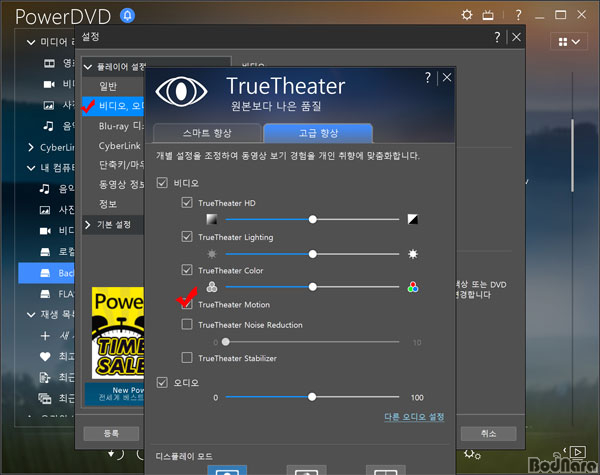Viewport: 600px width, 475px height.
Task: Click music note icon under media library
Action: point(48,126)
